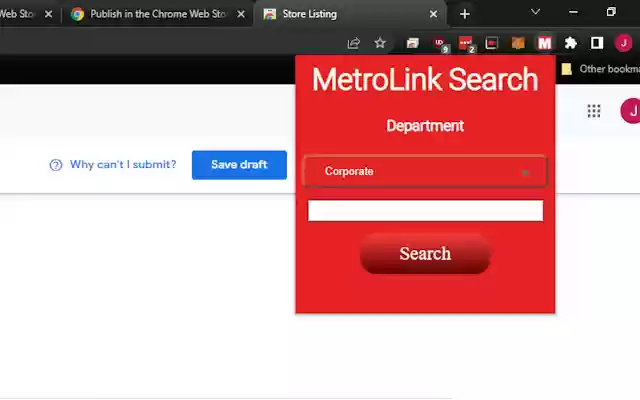
Task: Click the share page icon in address bar
Action: (353, 43)
